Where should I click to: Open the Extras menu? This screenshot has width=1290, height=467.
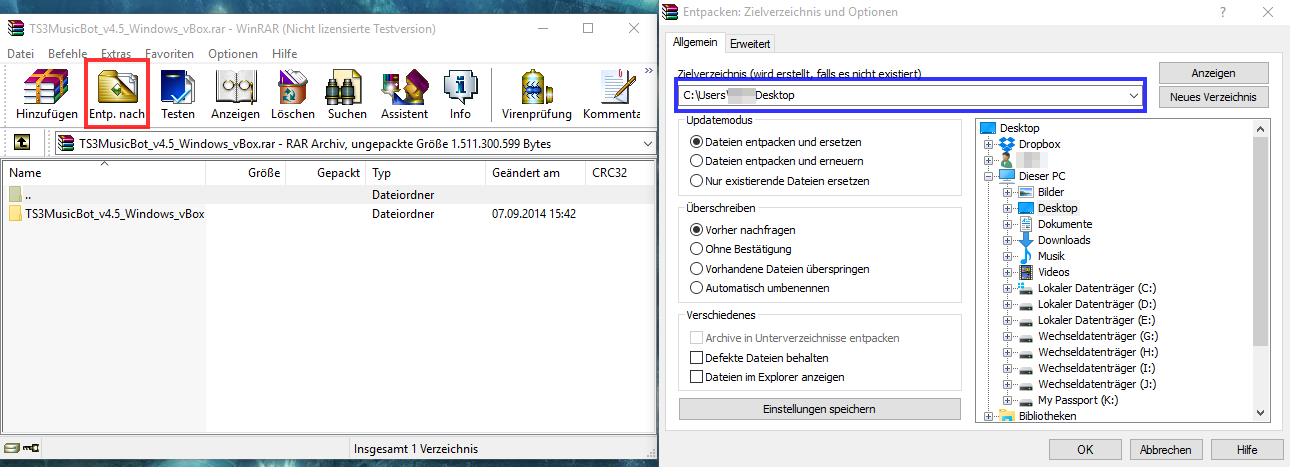(x=116, y=53)
